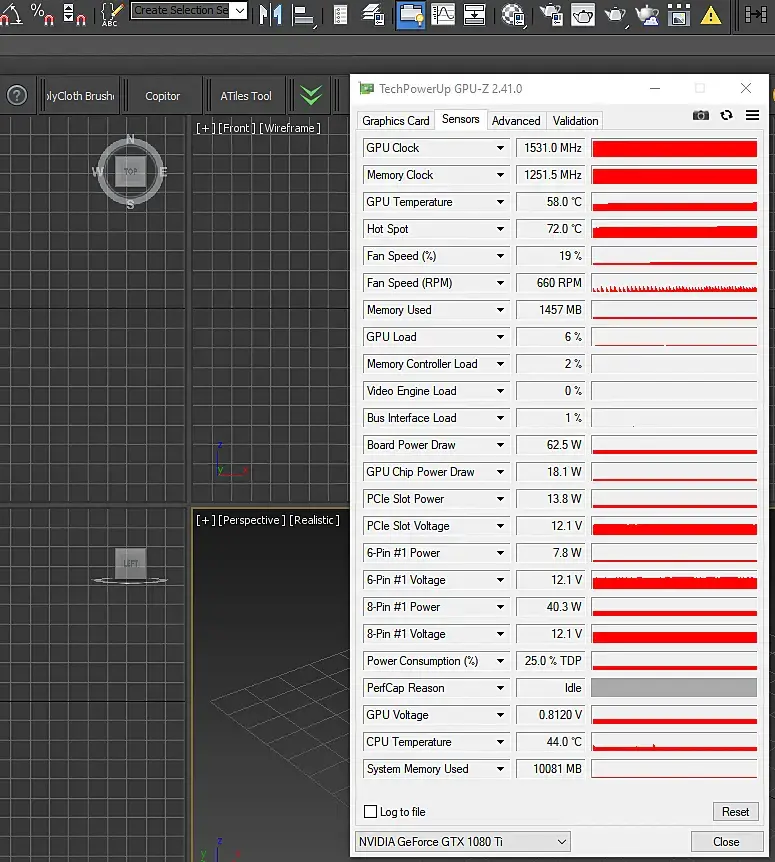Click the ATiles Tool button
This screenshot has height=862, width=775.
(x=246, y=96)
